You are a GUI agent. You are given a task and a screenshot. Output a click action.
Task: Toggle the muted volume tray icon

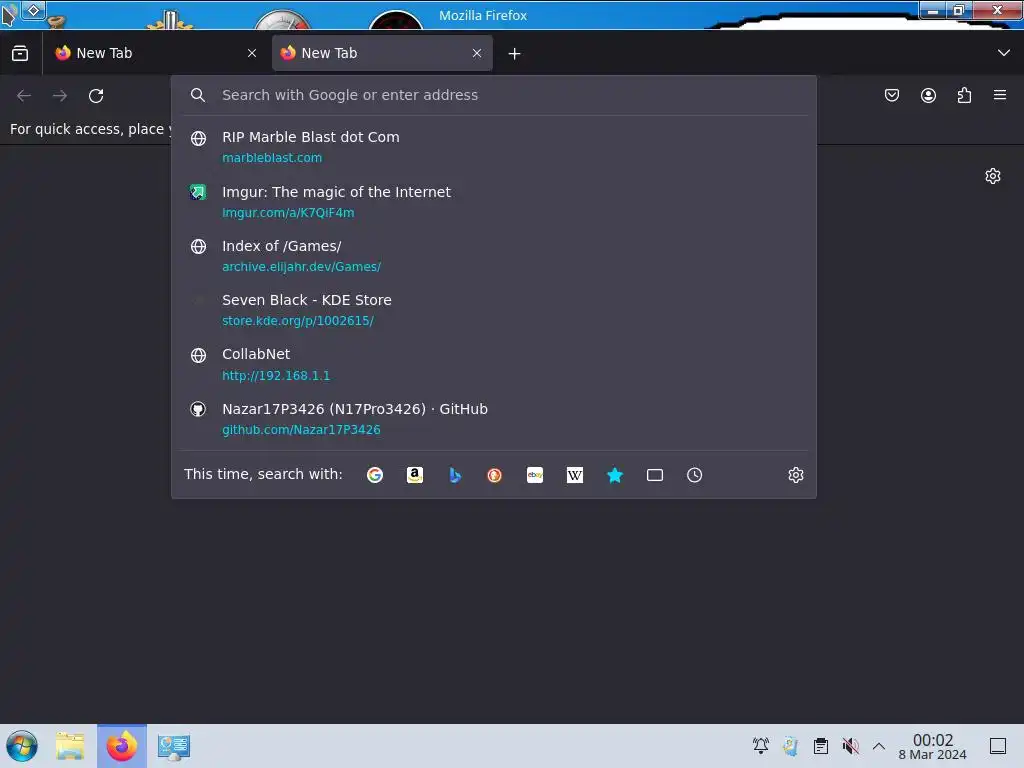pos(850,746)
